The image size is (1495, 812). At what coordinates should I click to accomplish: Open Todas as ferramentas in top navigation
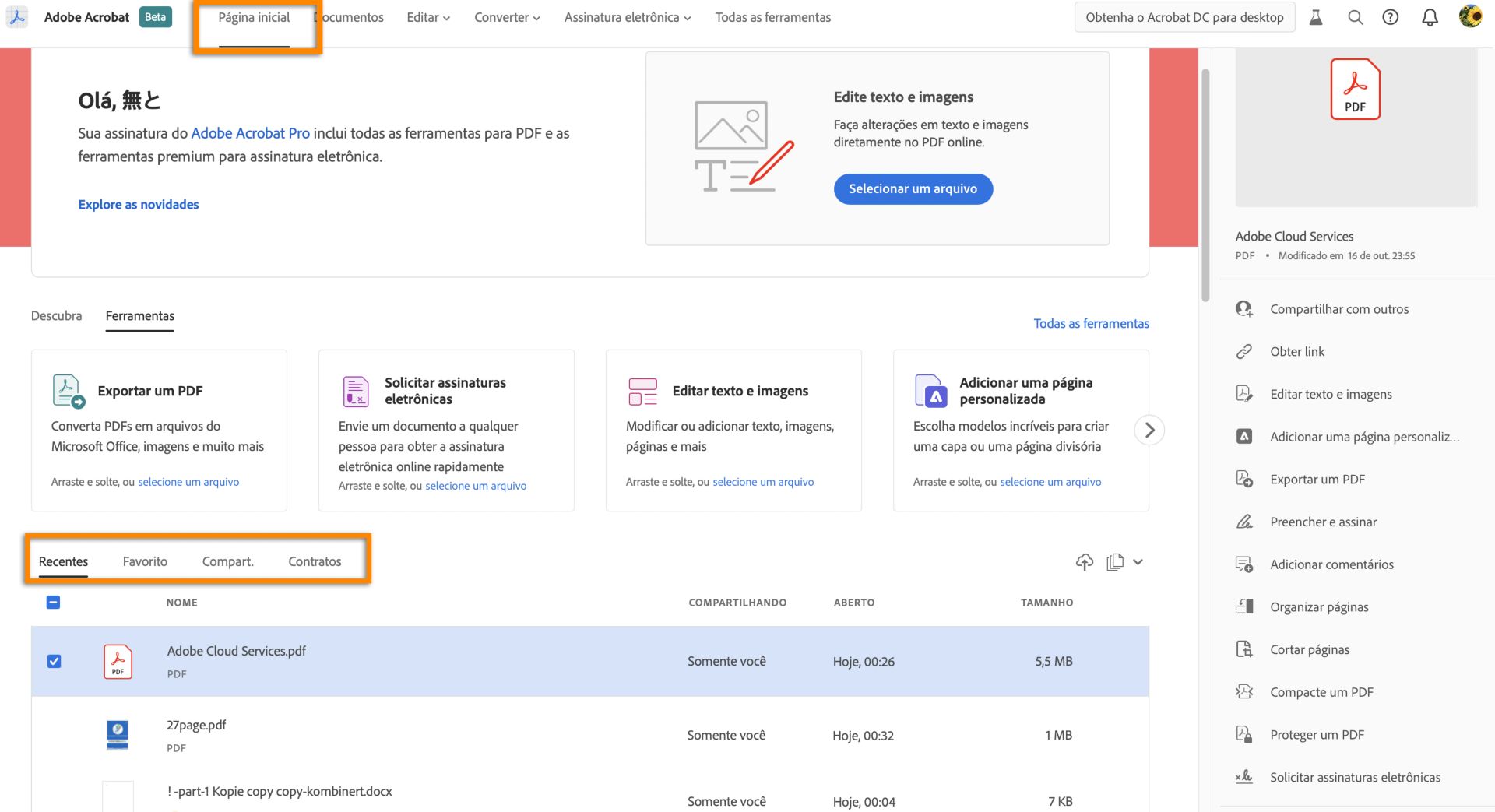point(772,17)
